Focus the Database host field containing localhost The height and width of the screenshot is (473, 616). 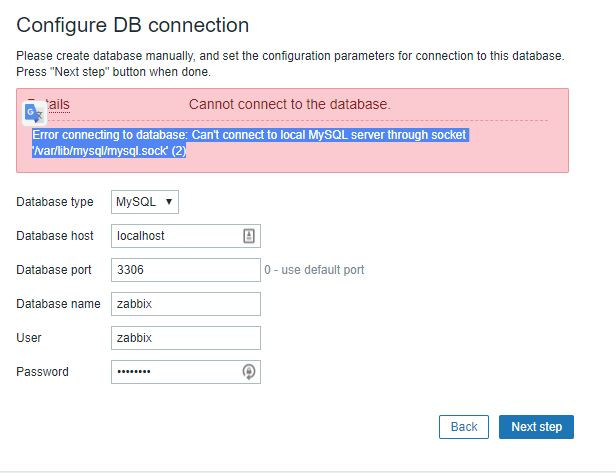point(175,236)
